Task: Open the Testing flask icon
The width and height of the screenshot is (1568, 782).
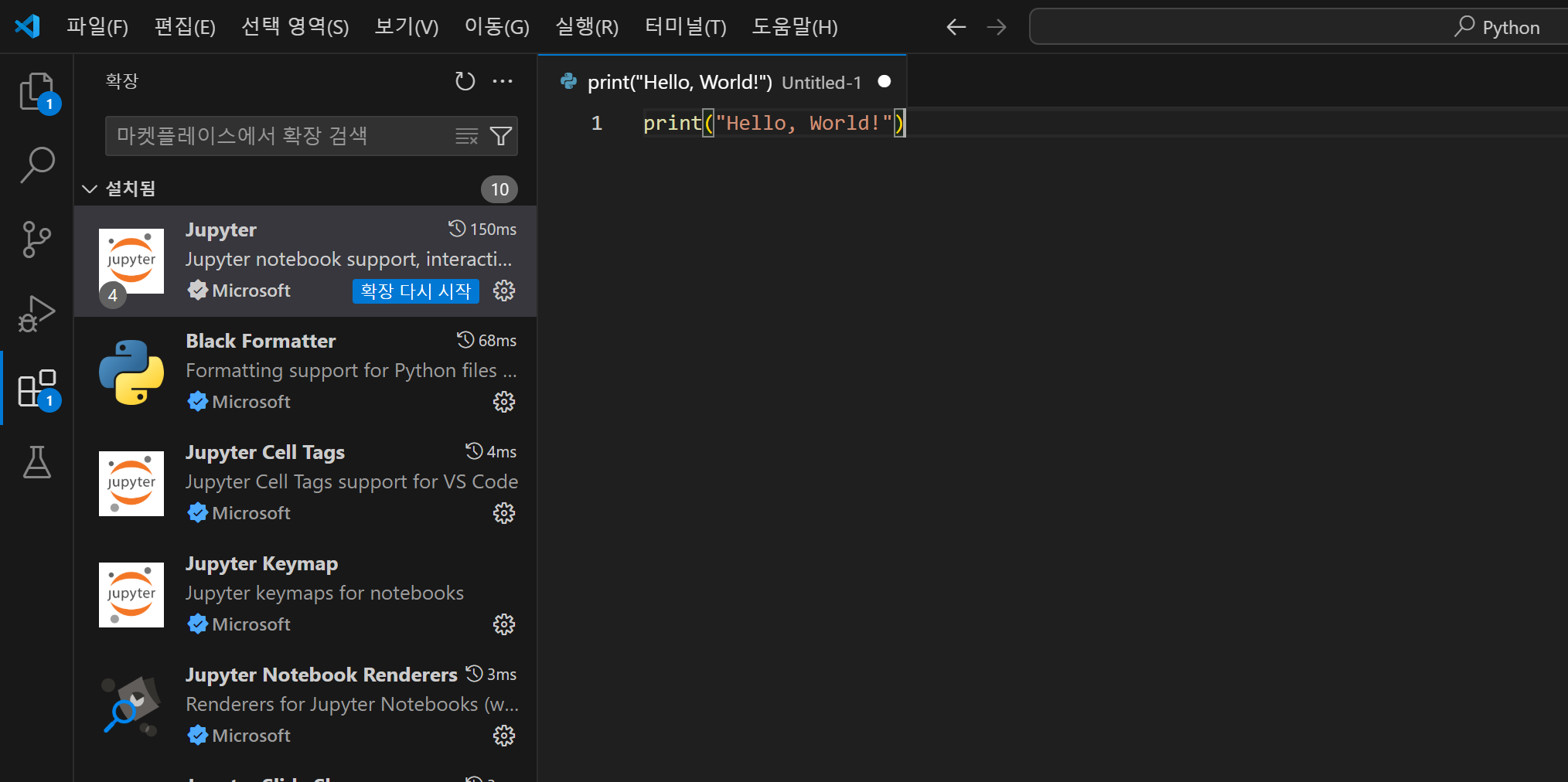Action: coord(37,461)
